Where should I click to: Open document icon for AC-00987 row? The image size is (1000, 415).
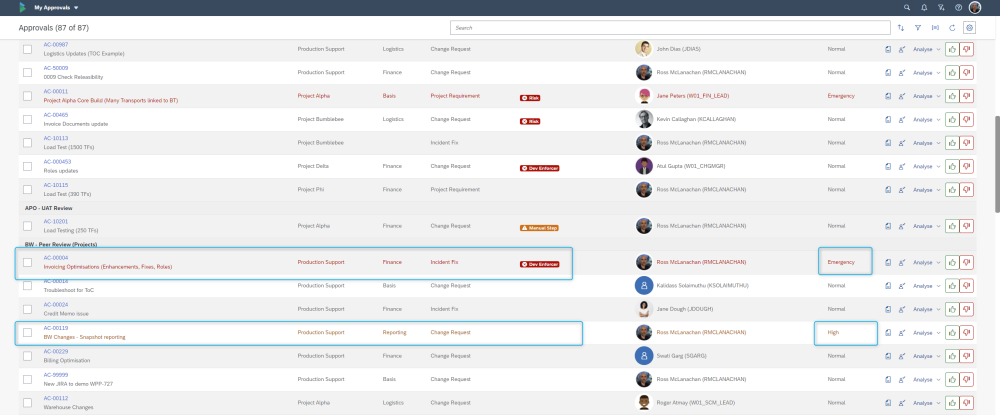[888, 49]
